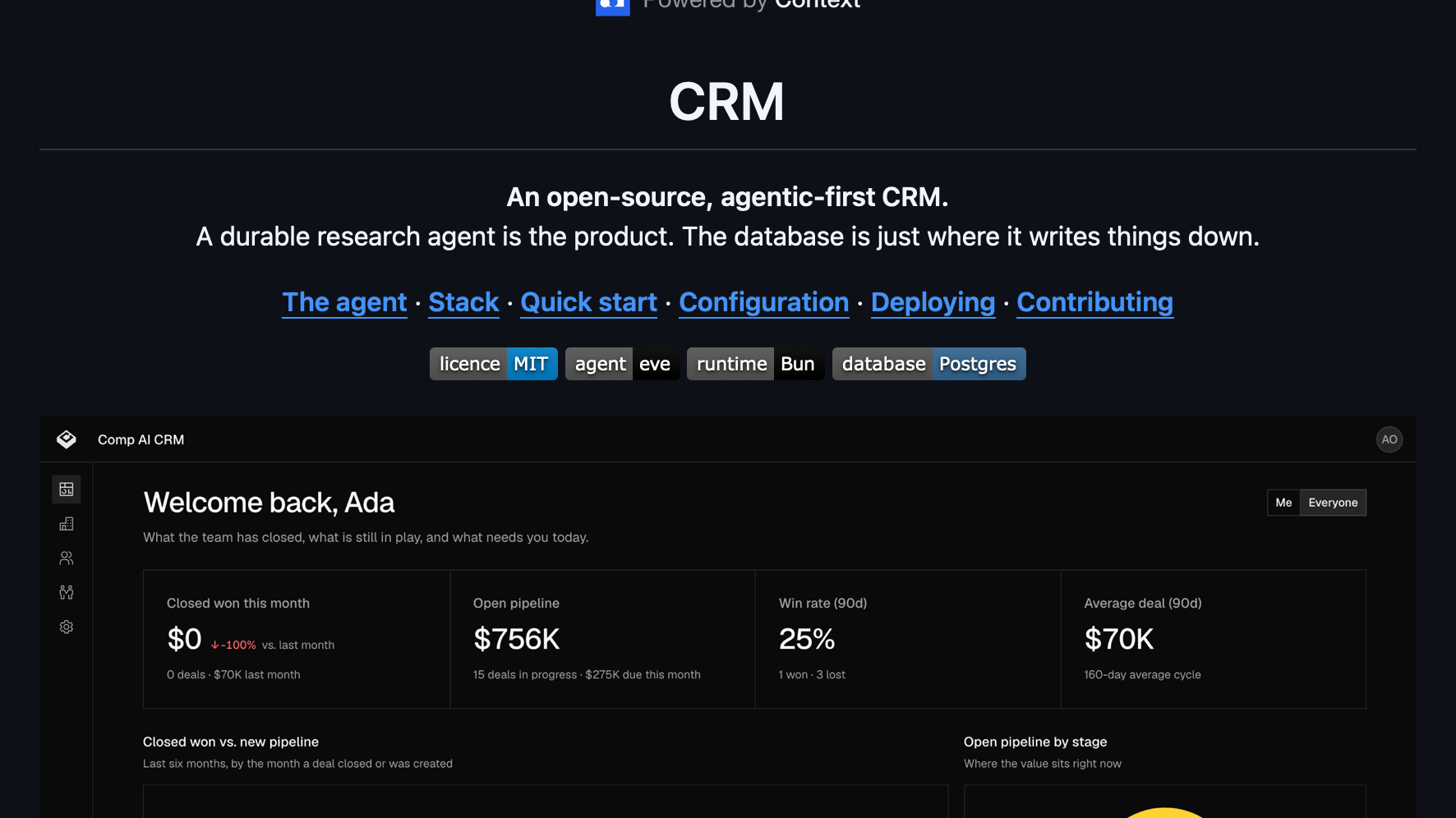The height and width of the screenshot is (818, 1456).
Task: Click '15 deals in progress · $275K due this month'
Action: 587,674
